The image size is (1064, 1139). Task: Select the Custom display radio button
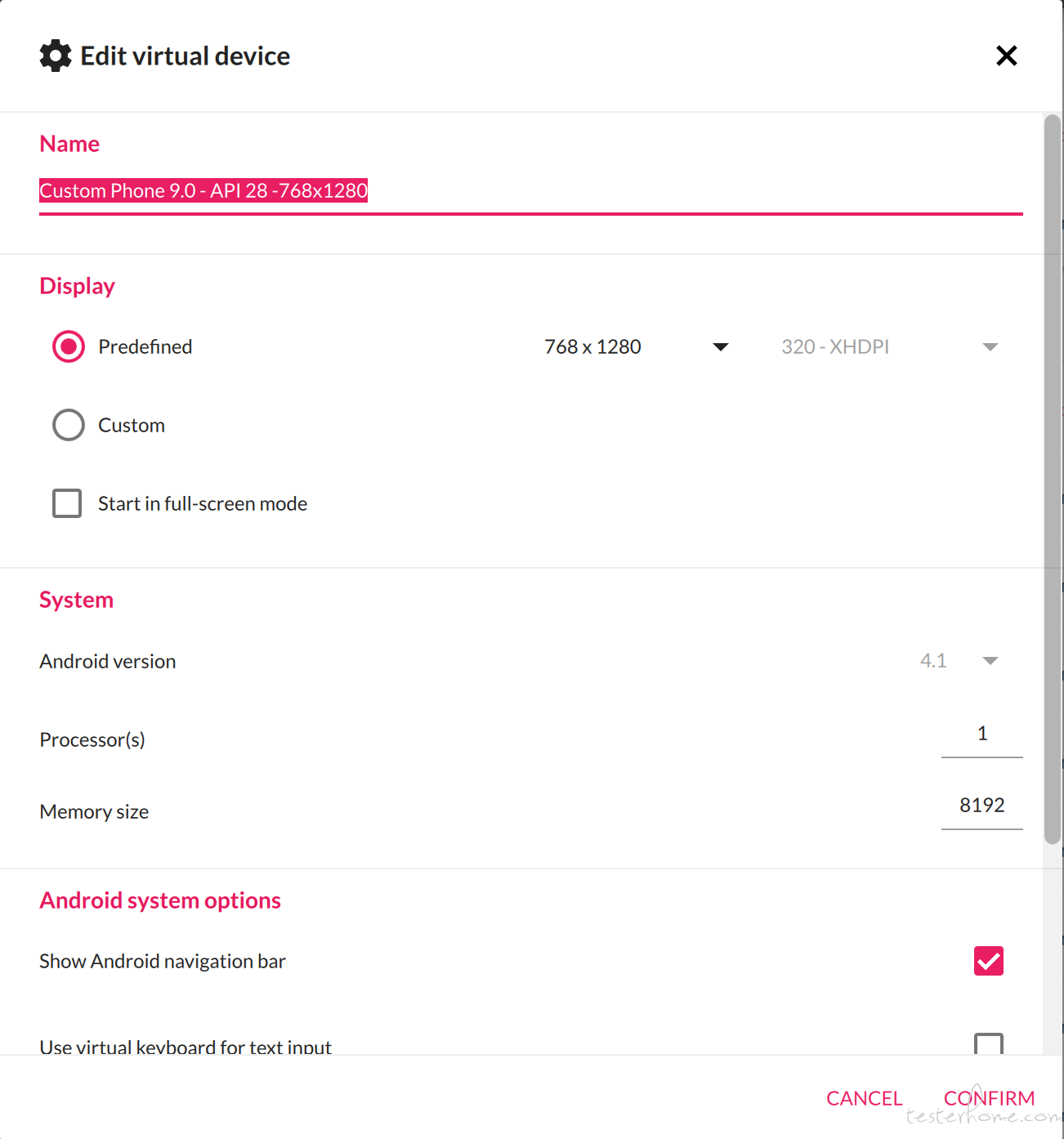pos(69,425)
